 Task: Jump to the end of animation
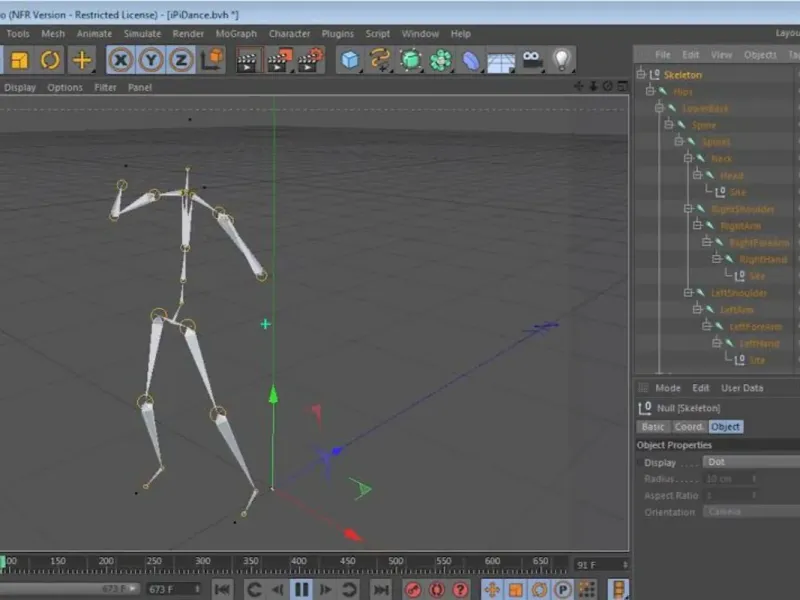pos(381,590)
